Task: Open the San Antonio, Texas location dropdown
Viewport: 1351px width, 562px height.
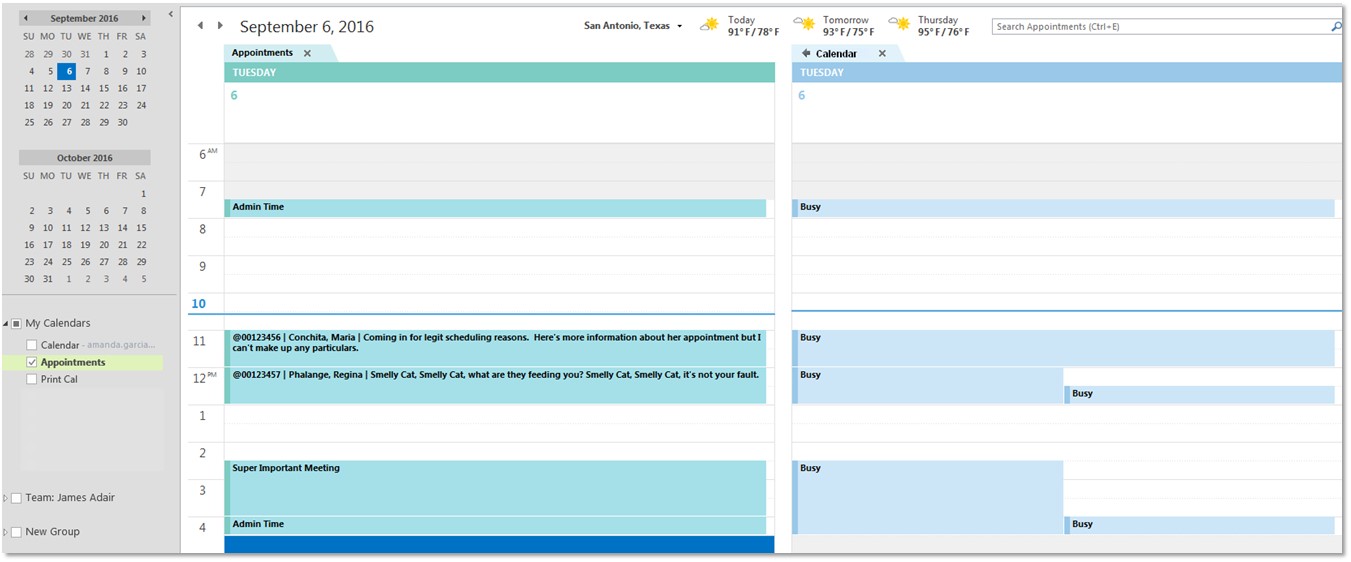Action: 680,26
